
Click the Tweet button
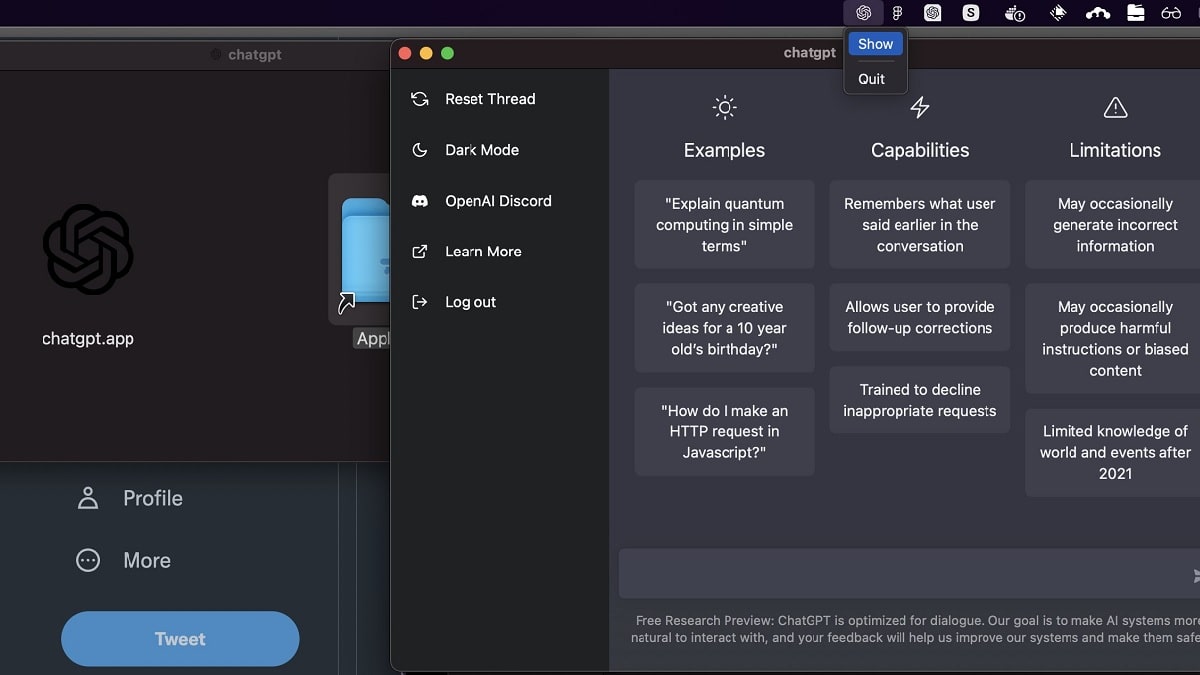(180, 639)
